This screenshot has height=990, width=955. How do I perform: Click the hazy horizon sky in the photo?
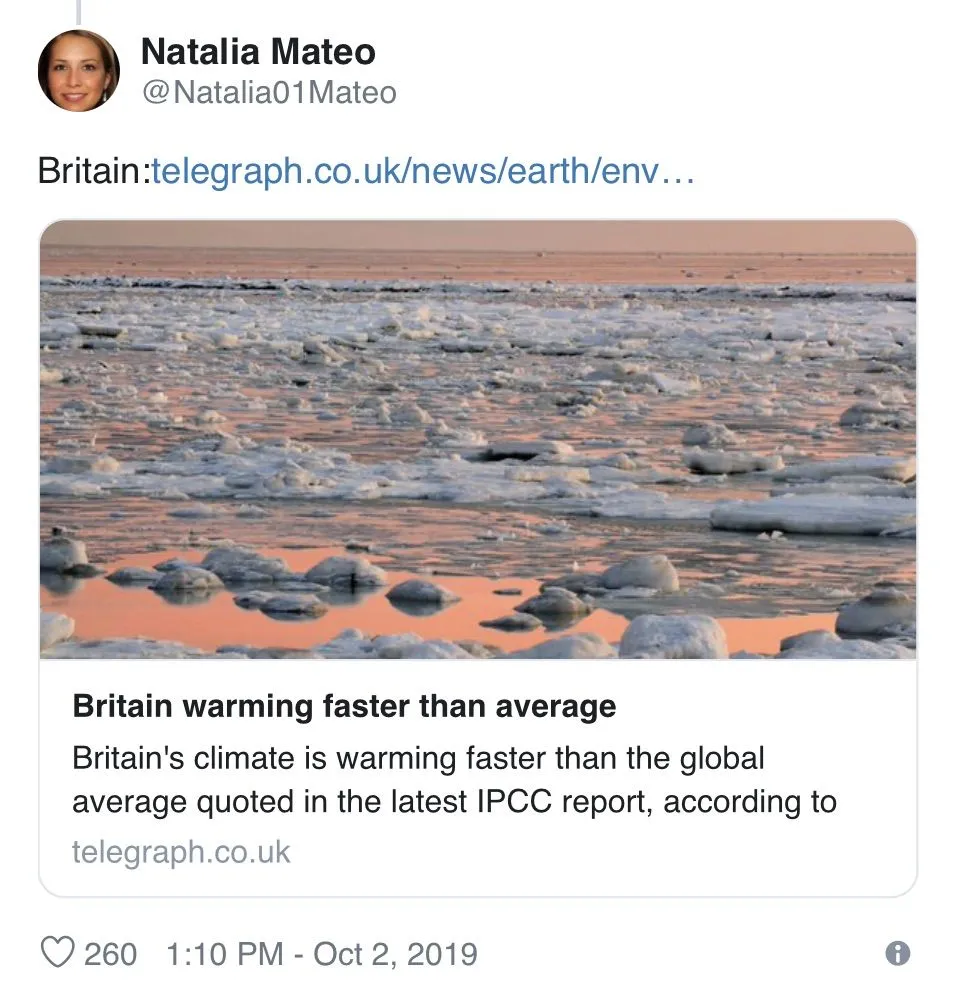click(x=478, y=235)
